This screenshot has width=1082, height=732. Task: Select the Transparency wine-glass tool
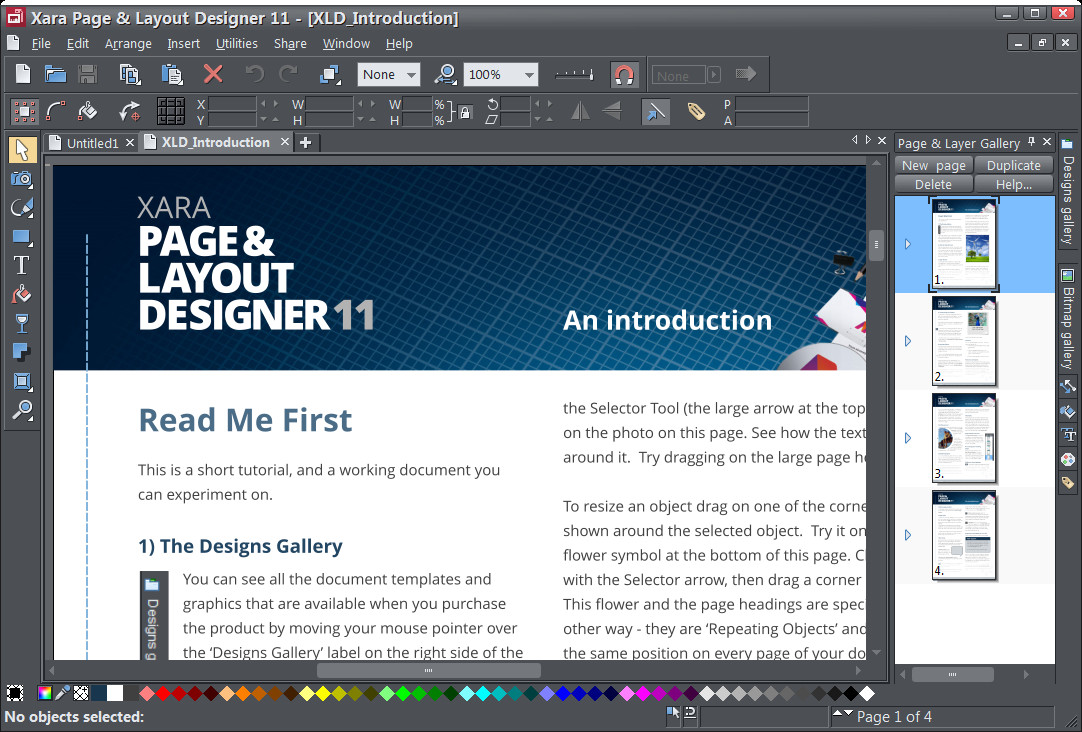point(22,324)
